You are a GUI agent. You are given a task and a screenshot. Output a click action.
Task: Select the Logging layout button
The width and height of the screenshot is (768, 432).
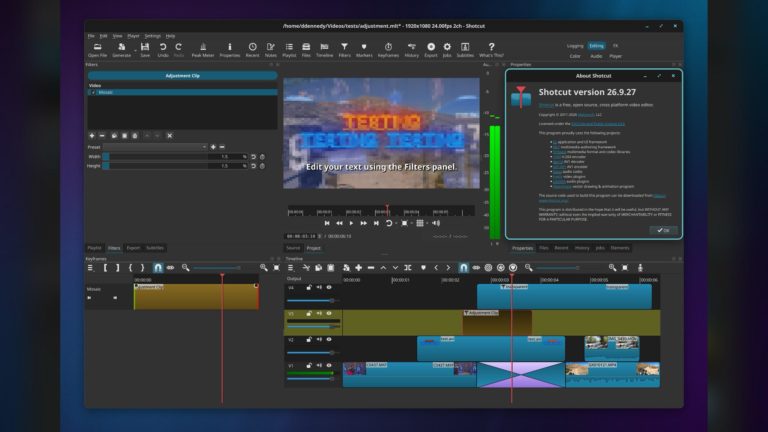pyautogui.click(x=575, y=46)
